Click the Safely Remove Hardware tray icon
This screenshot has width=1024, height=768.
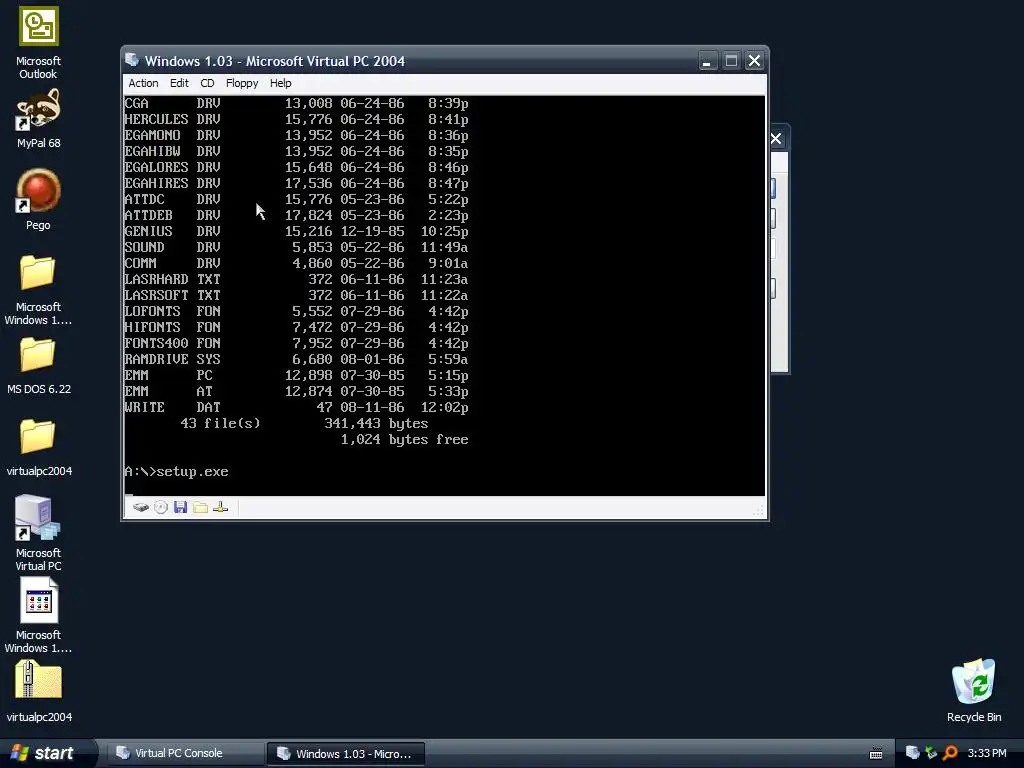(x=931, y=753)
